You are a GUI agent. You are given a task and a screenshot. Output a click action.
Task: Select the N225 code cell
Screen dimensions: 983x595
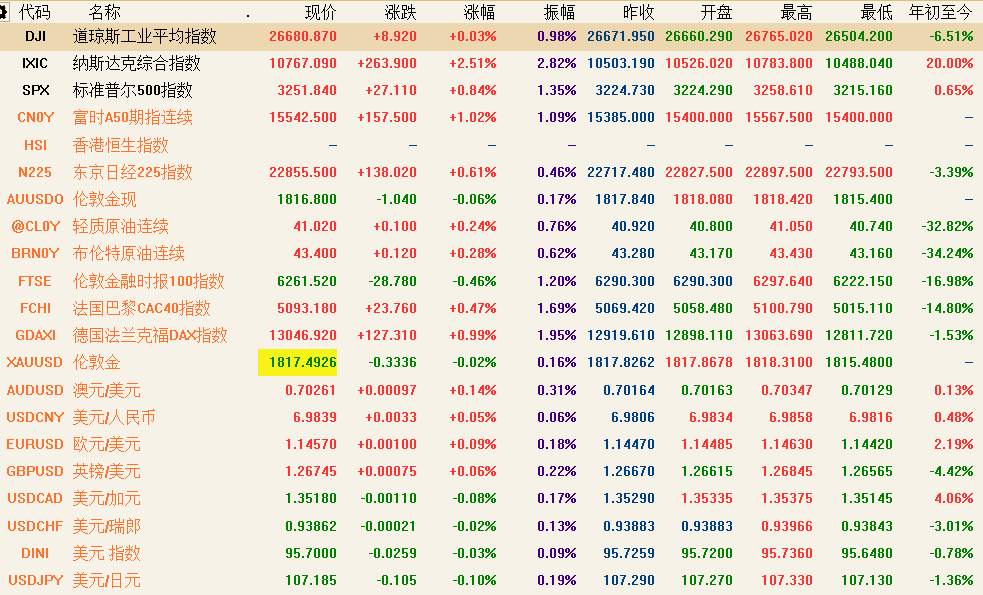(35, 172)
